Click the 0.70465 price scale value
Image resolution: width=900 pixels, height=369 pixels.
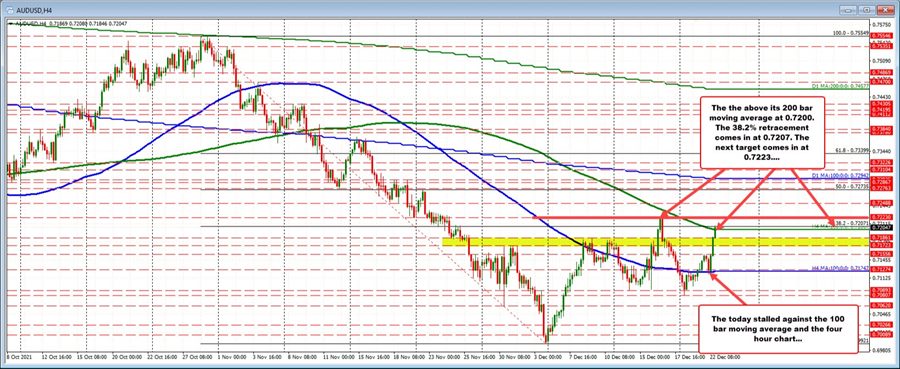883,314
